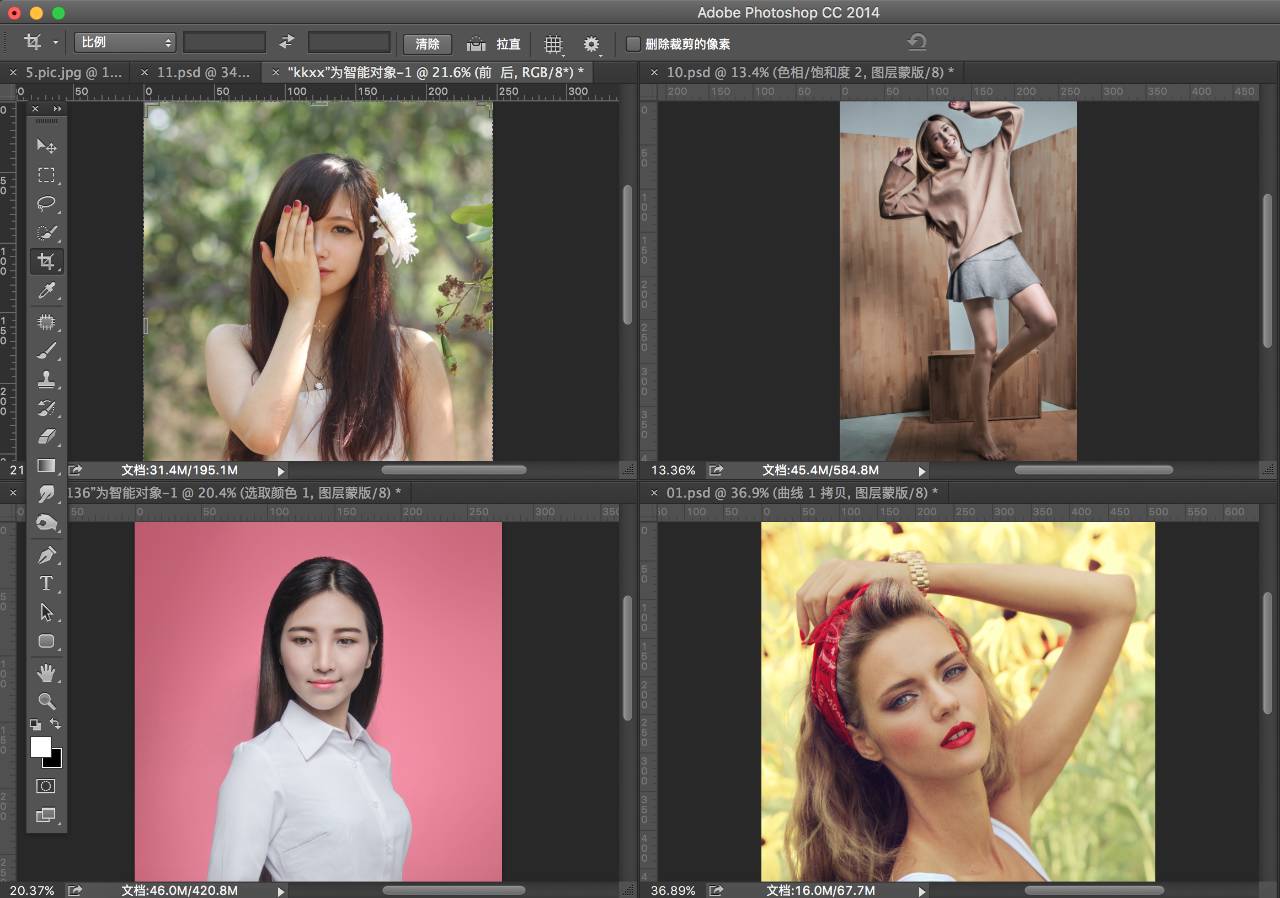
Task: Select the Sponge tool
Action: tap(46, 523)
